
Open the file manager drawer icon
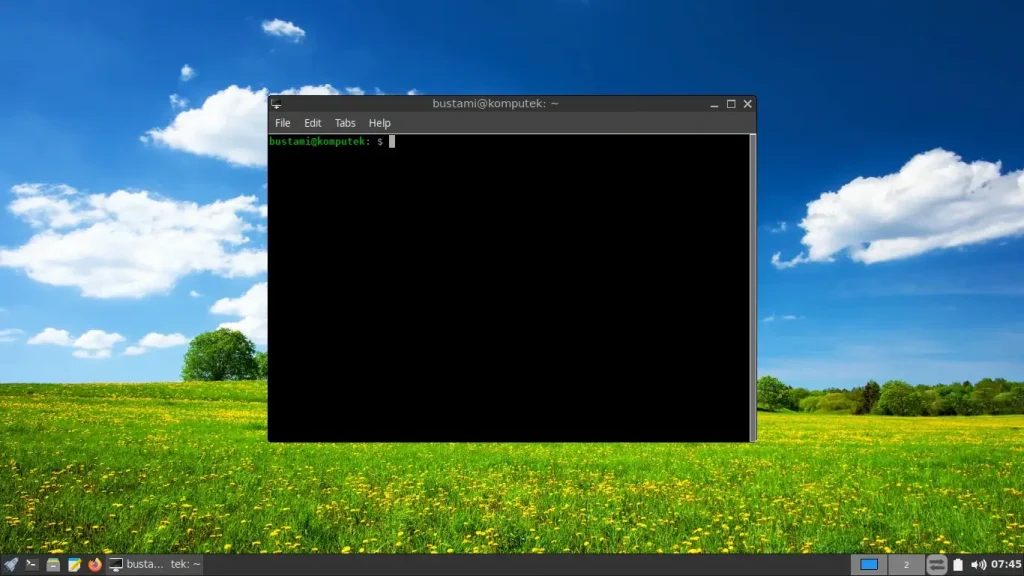coord(53,564)
